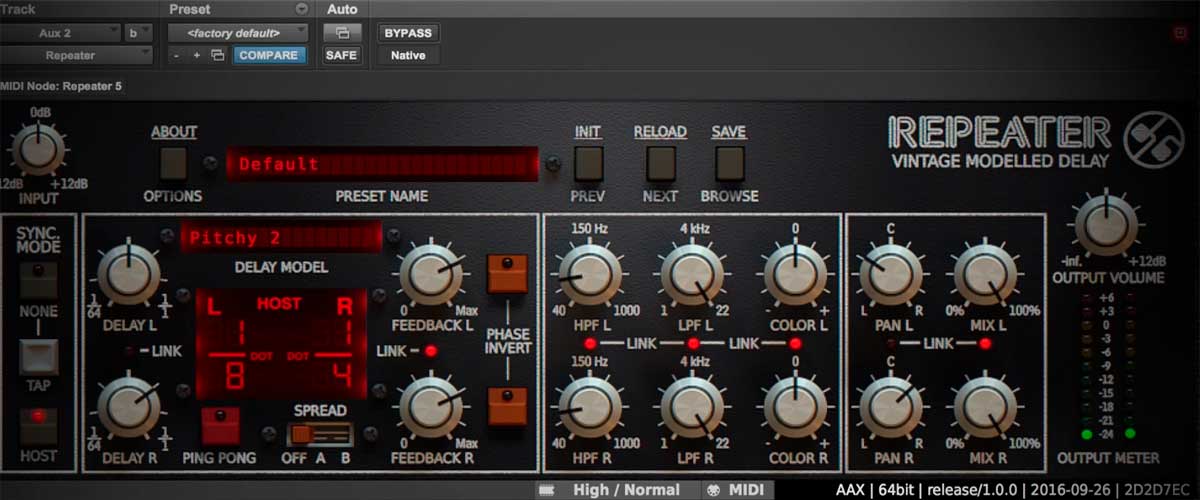Click the next preset plus button
Screen dimensions: 1200x500
click(197, 56)
